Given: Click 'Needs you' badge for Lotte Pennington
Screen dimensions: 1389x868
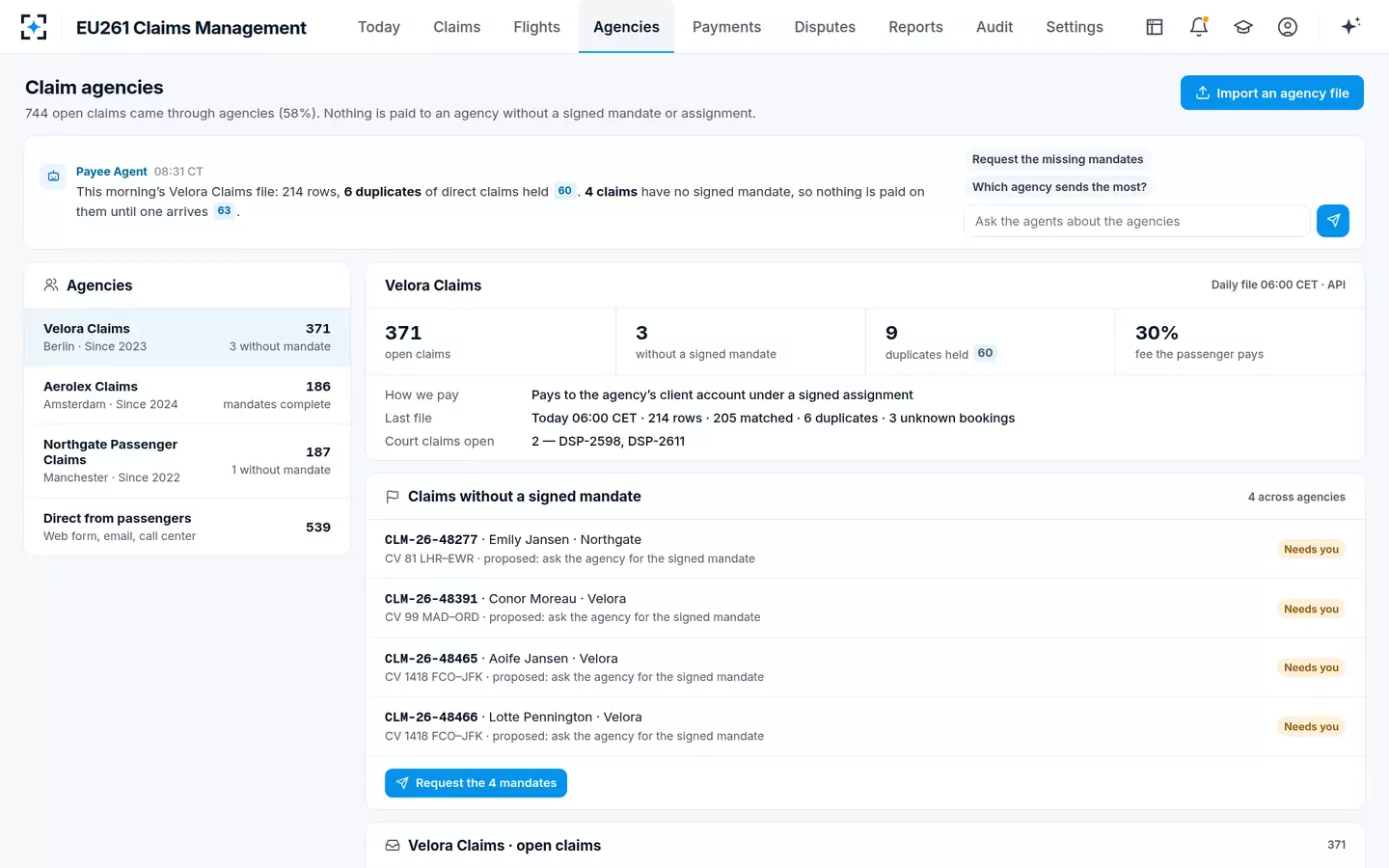Looking at the screenshot, I should (1311, 727).
